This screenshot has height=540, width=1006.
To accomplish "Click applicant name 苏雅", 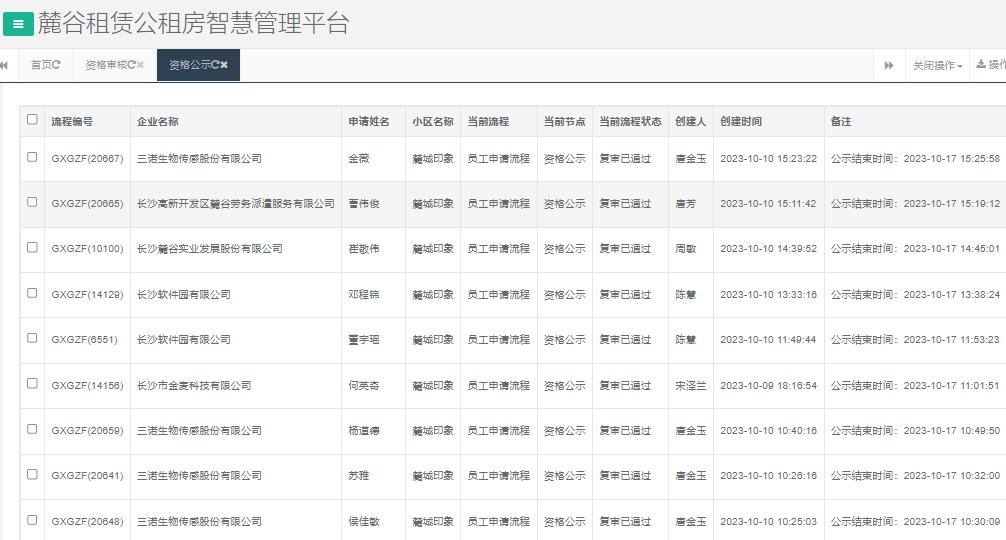I will pyautogui.click(x=359, y=475).
